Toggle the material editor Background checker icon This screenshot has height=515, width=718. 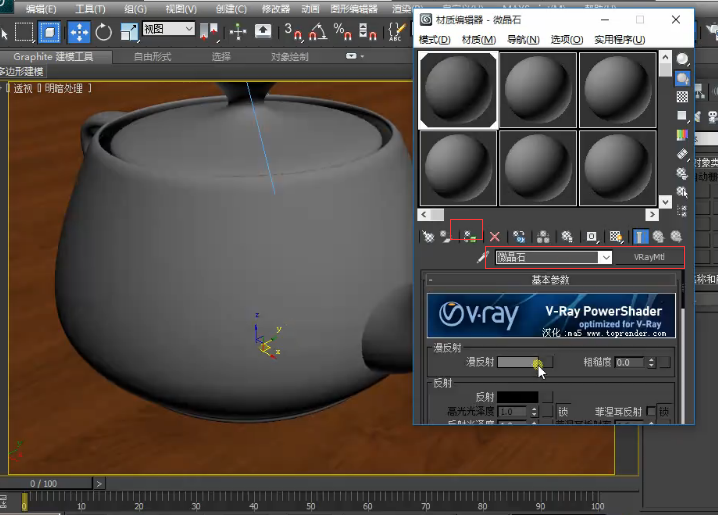[x=682, y=98]
